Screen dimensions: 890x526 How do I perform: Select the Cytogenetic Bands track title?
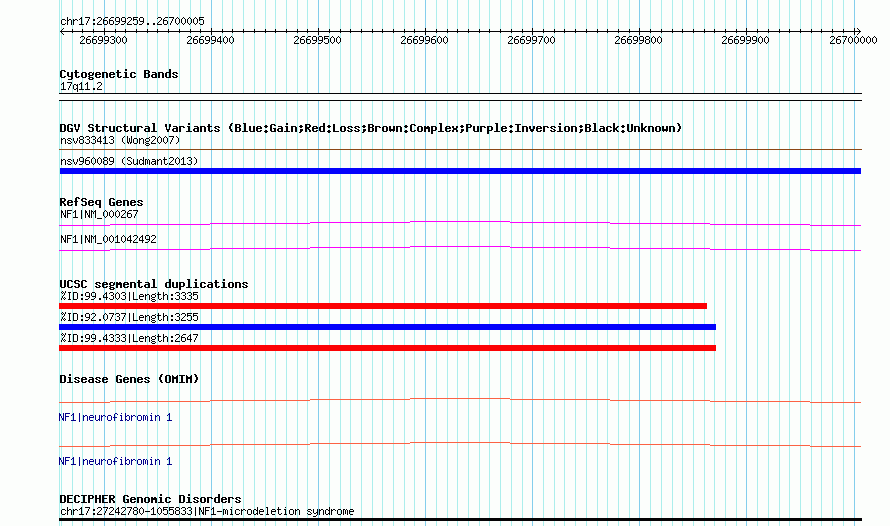coord(119,74)
